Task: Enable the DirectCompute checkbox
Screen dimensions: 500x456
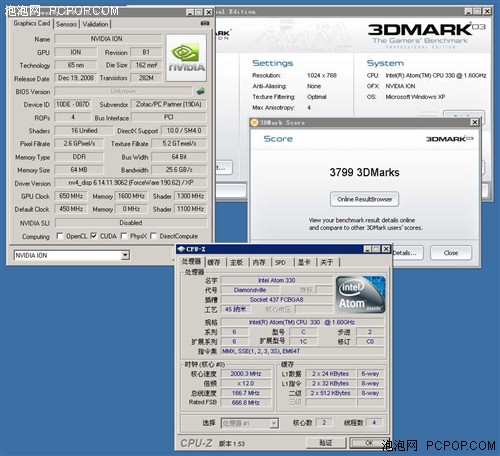Action: tap(153, 236)
